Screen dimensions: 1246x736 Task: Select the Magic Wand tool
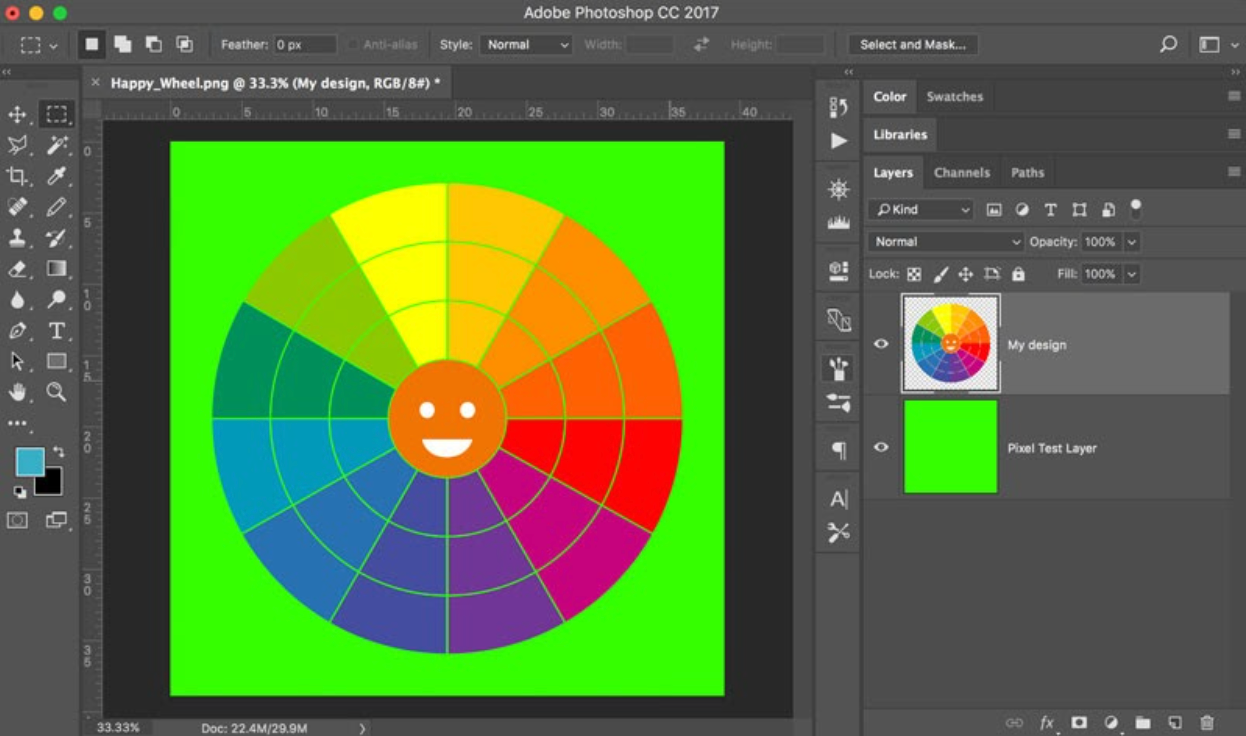pos(57,146)
